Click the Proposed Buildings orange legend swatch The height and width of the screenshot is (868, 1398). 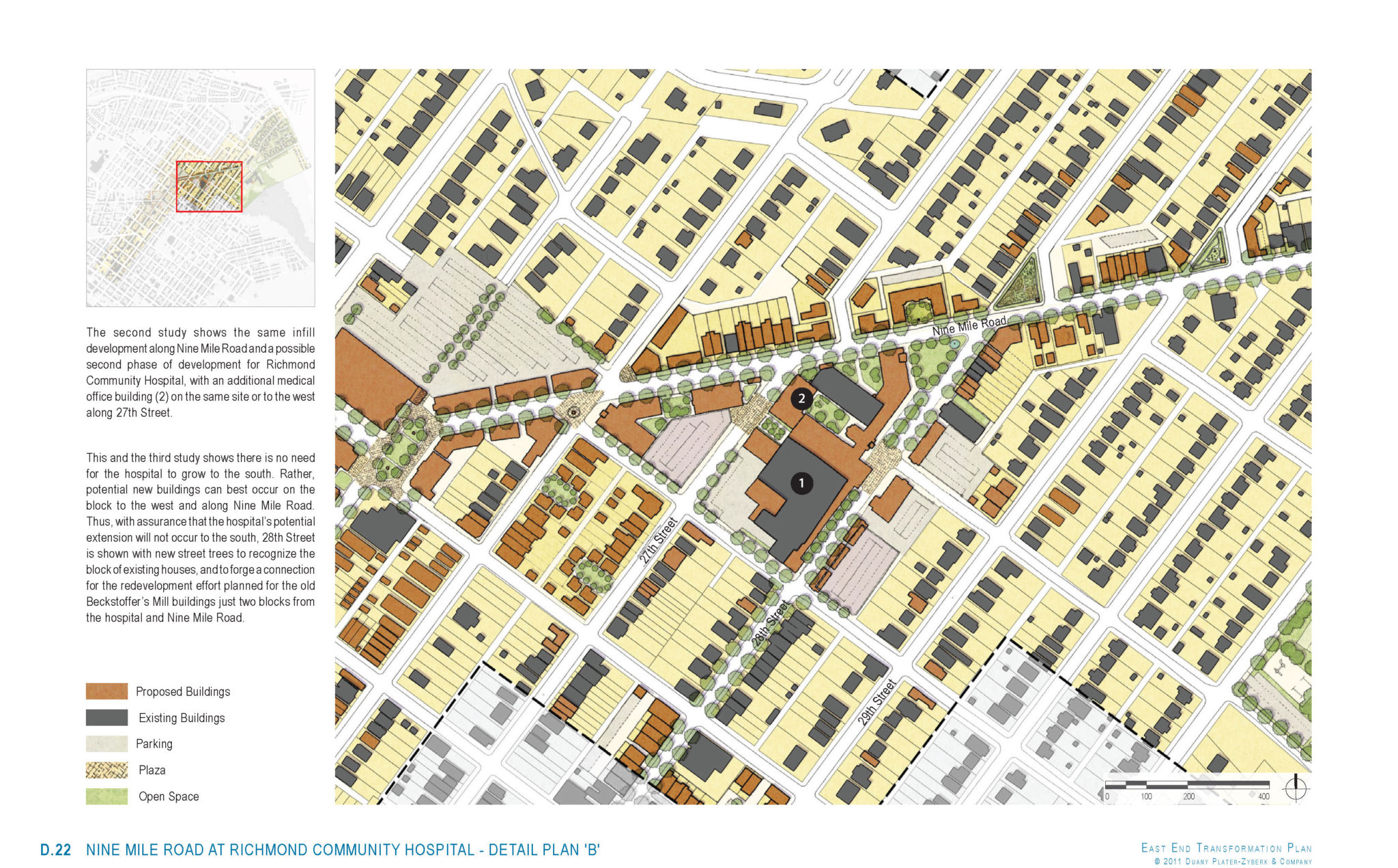[x=106, y=691]
